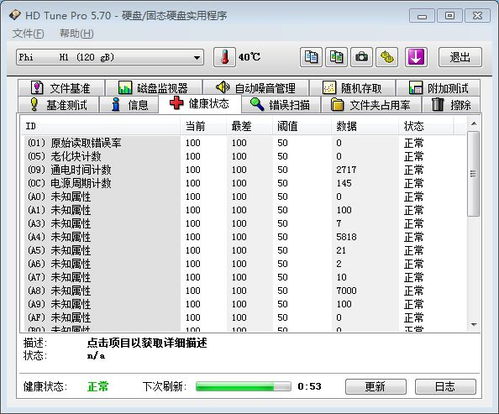Click the vertical scrollbar thumb of the list
Screen dimensions: 499x414
474,174
